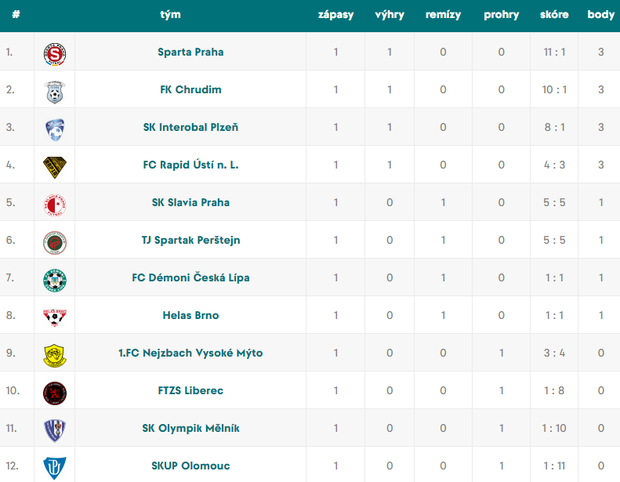The image size is (620, 482).
Task: Click the Sparta Praha club logo
Action: click(55, 54)
